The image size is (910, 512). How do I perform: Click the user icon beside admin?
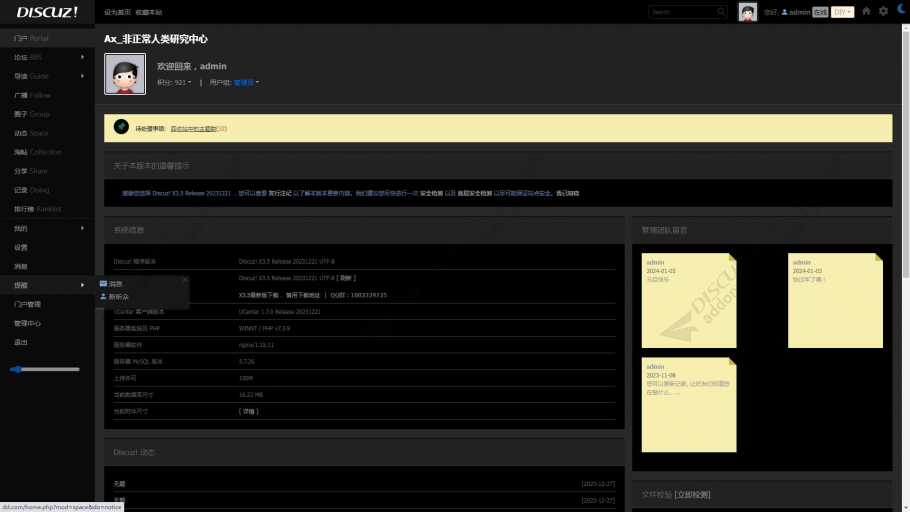pos(785,12)
